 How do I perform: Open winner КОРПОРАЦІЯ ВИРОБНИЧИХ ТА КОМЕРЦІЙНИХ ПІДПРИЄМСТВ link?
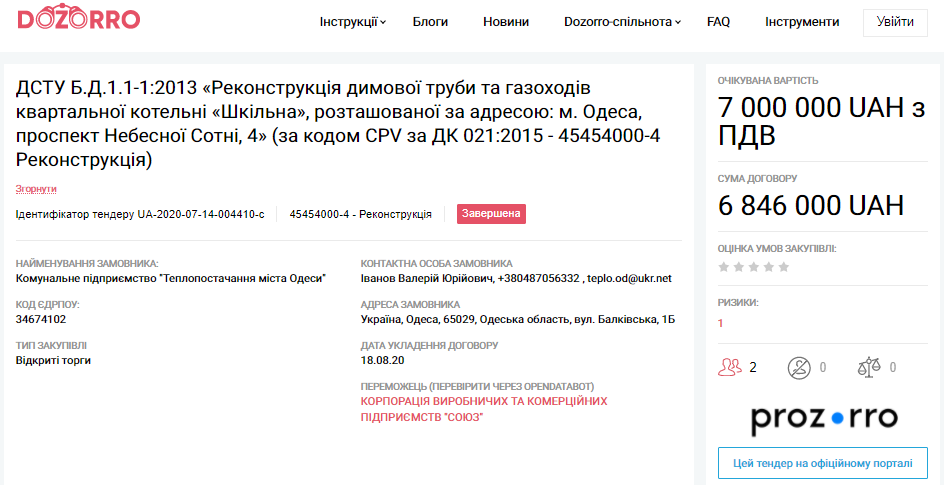click(484, 409)
